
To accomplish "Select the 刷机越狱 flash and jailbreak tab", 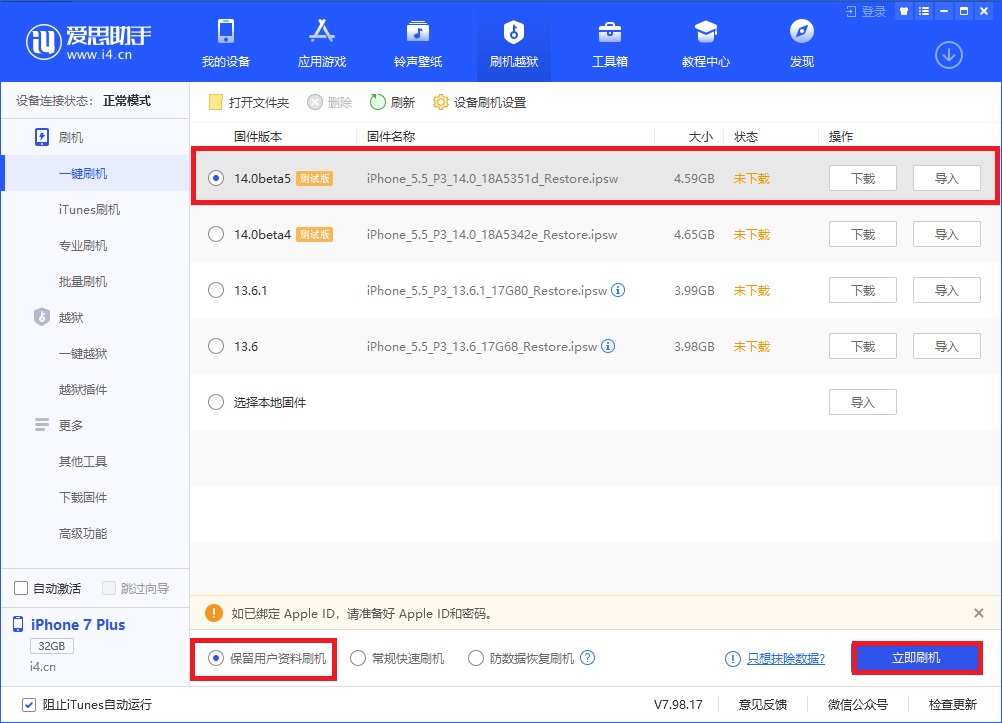I will [514, 43].
